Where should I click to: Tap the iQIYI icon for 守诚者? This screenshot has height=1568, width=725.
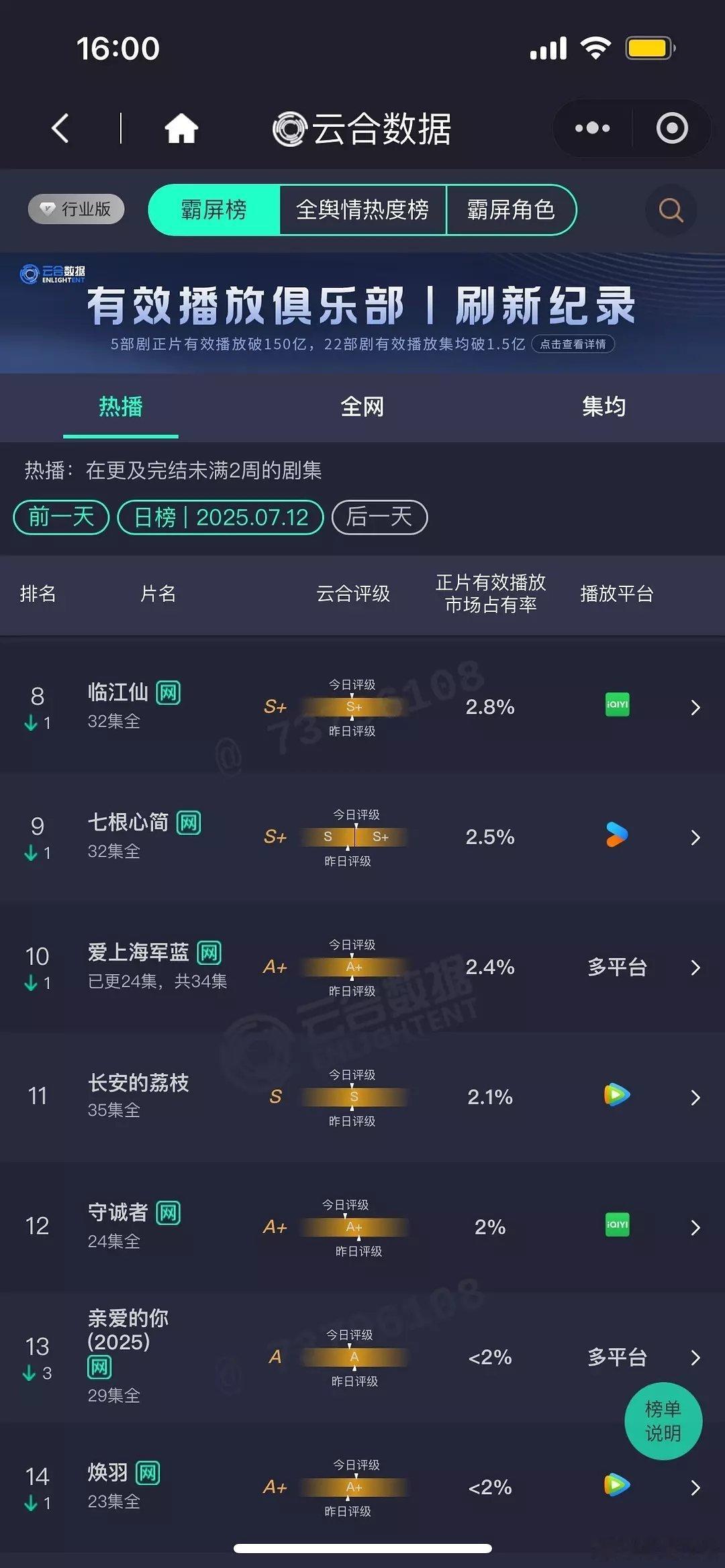(617, 1225)
